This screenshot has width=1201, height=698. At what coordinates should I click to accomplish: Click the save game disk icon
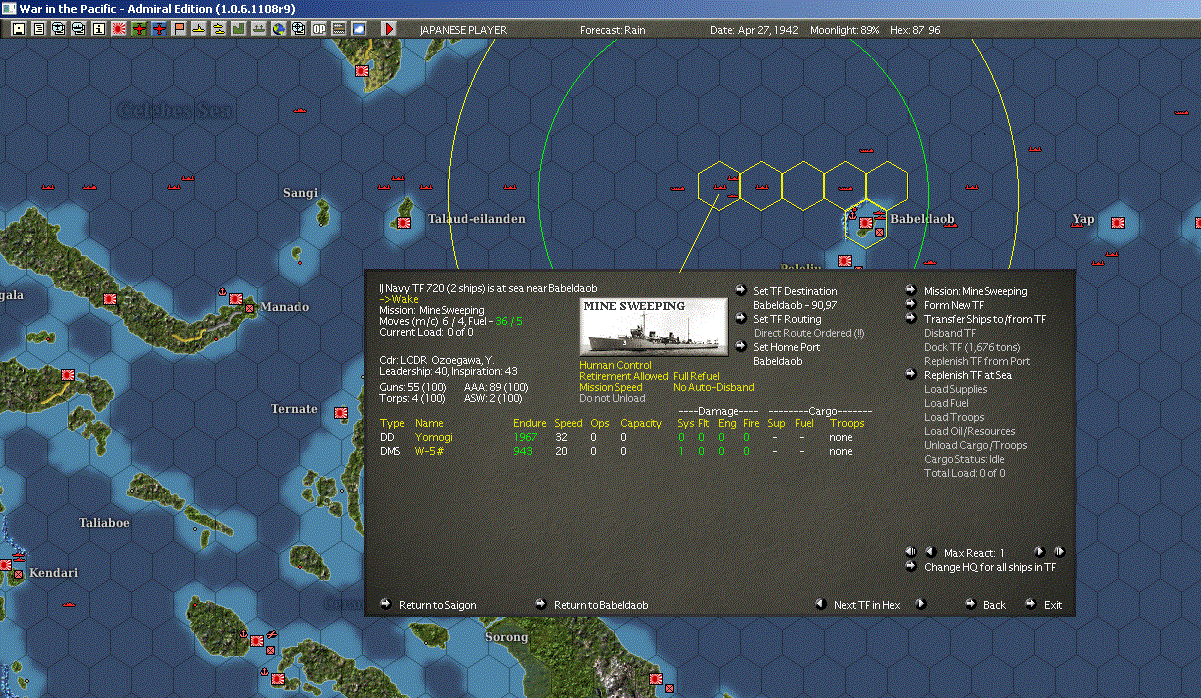pyautogui.click(x=18, y=29)
